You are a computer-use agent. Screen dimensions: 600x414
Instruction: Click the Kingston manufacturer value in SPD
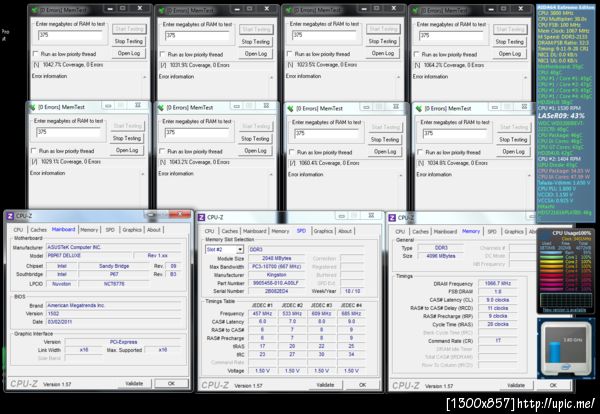277,275
